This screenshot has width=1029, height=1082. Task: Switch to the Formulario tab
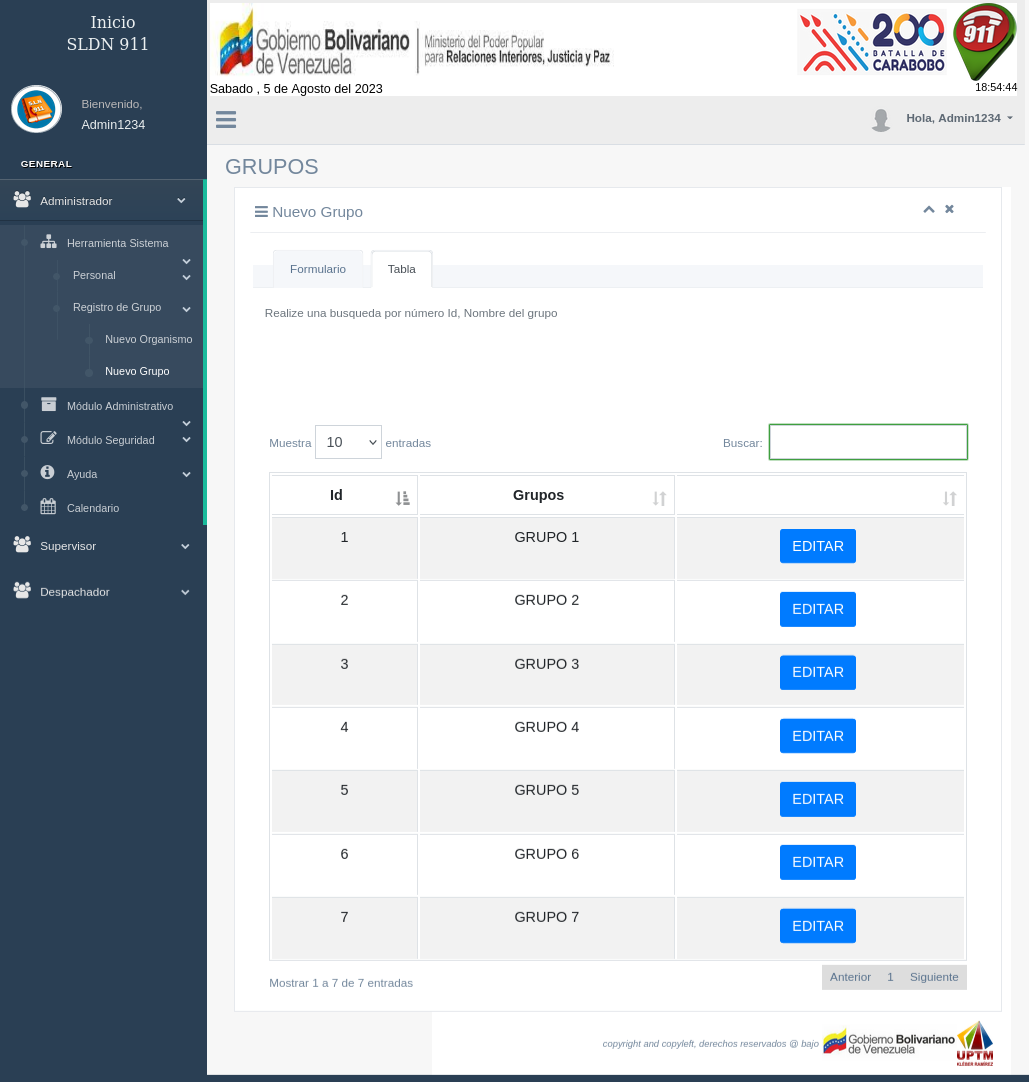pyautogui.click(x=318, y=269)
